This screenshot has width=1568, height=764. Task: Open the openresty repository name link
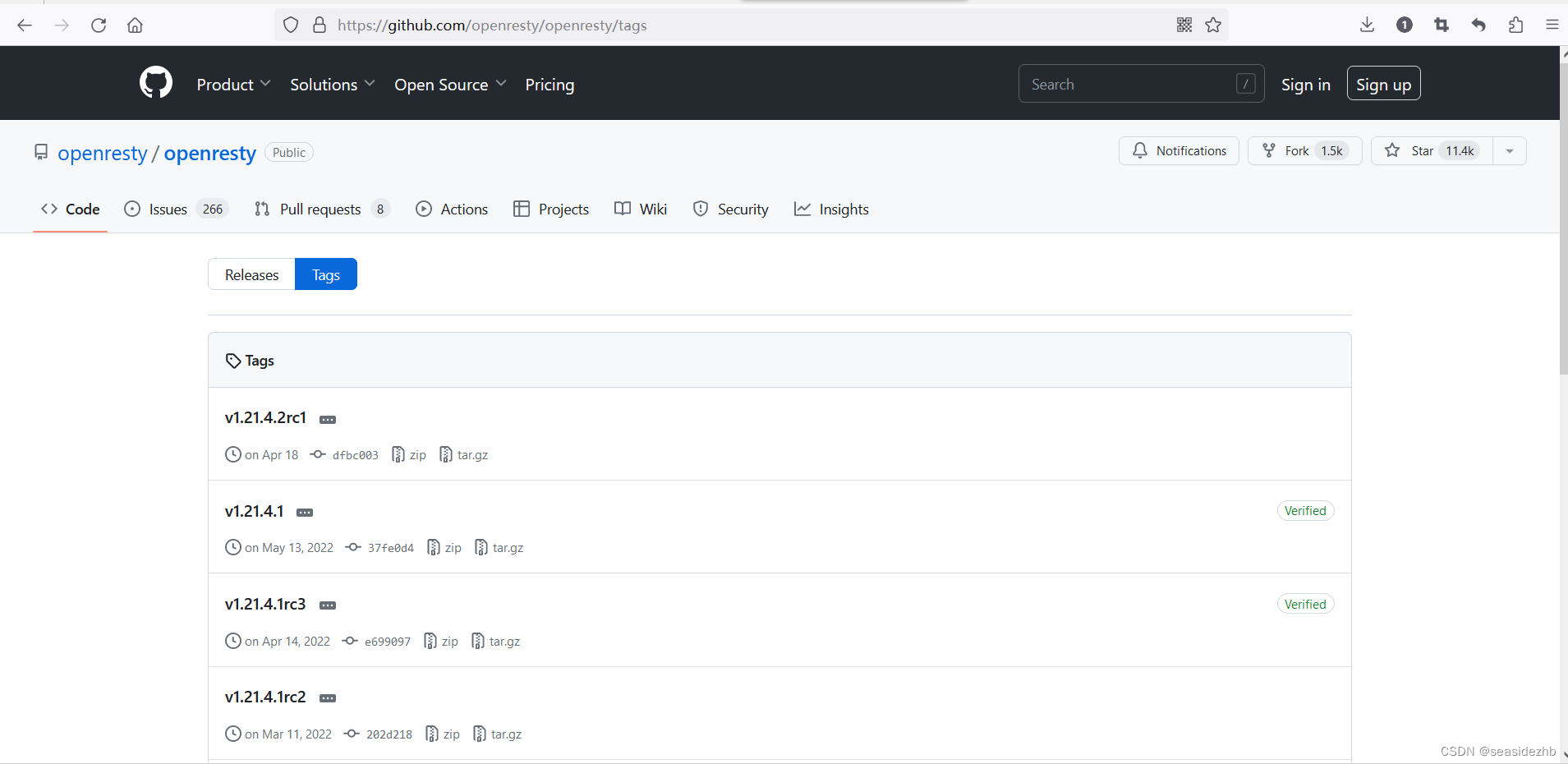point(210,154)
